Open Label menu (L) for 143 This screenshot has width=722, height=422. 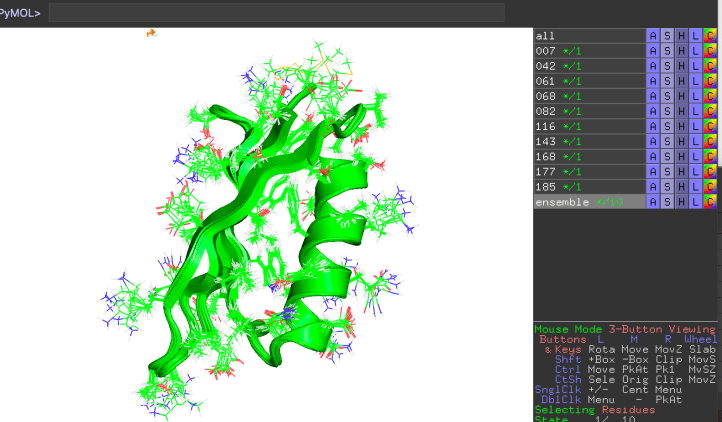tap(696, 141)
